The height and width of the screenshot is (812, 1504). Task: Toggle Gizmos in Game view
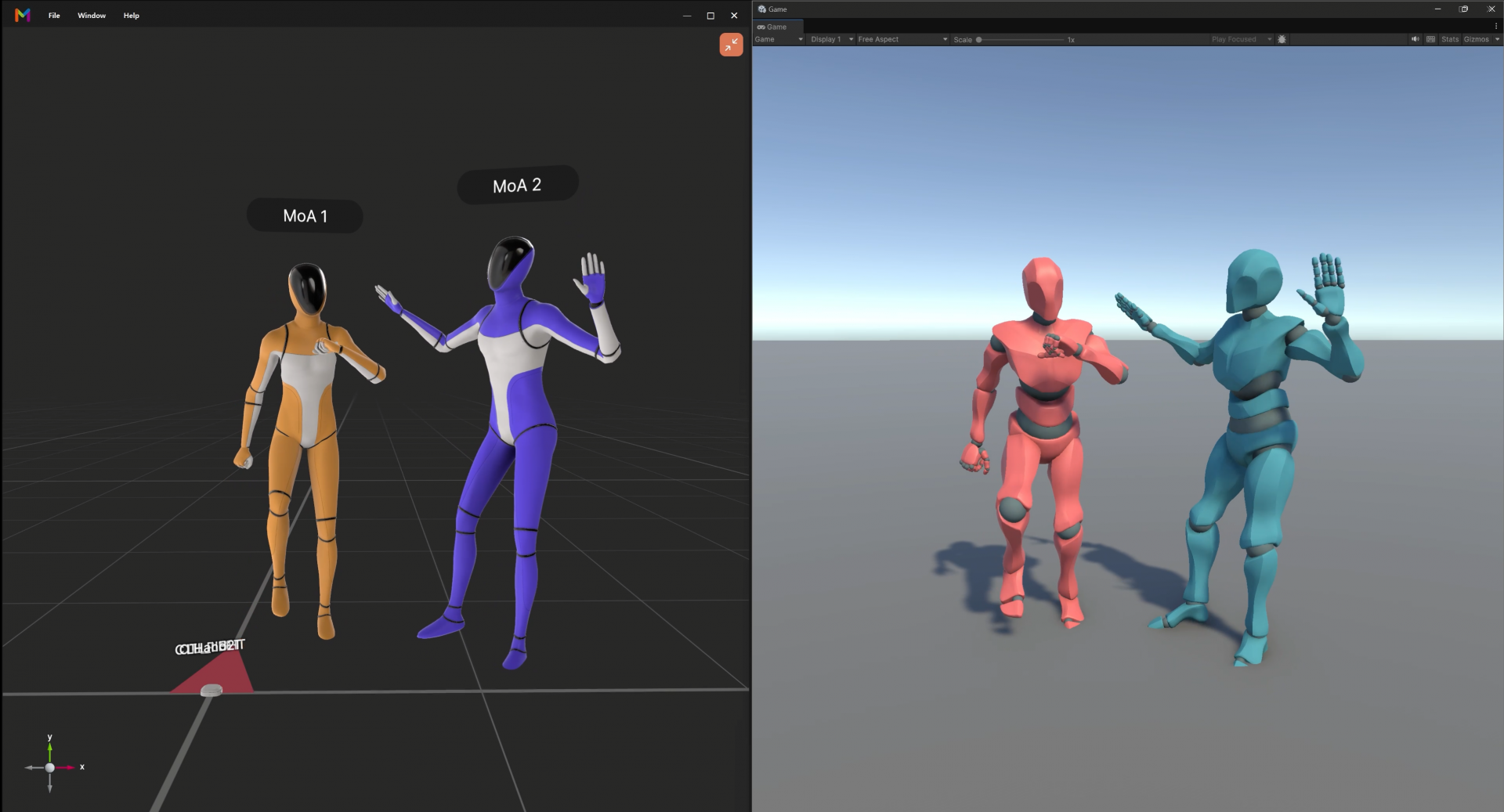click(x=1476, y=39)
